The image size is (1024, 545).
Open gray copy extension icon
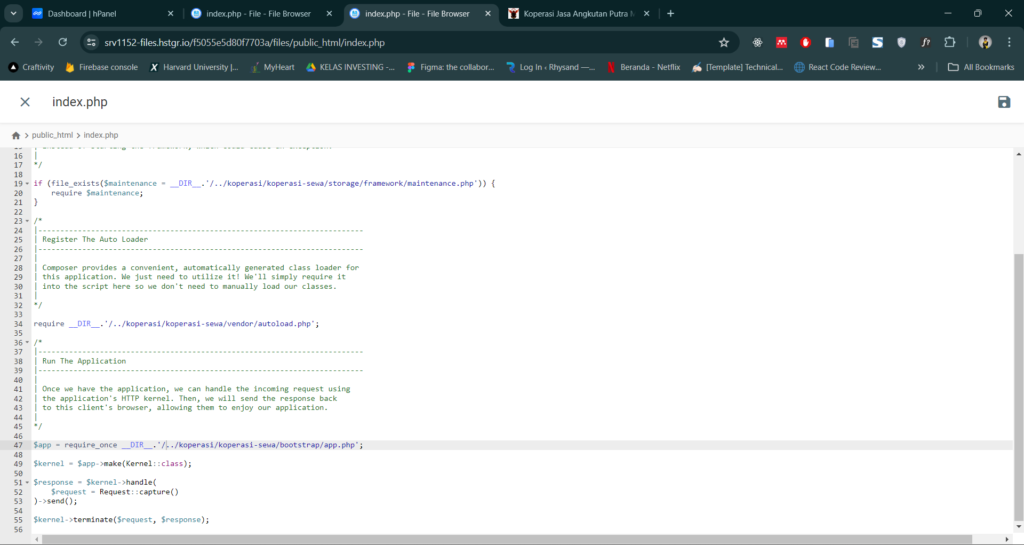coord(854,42)
